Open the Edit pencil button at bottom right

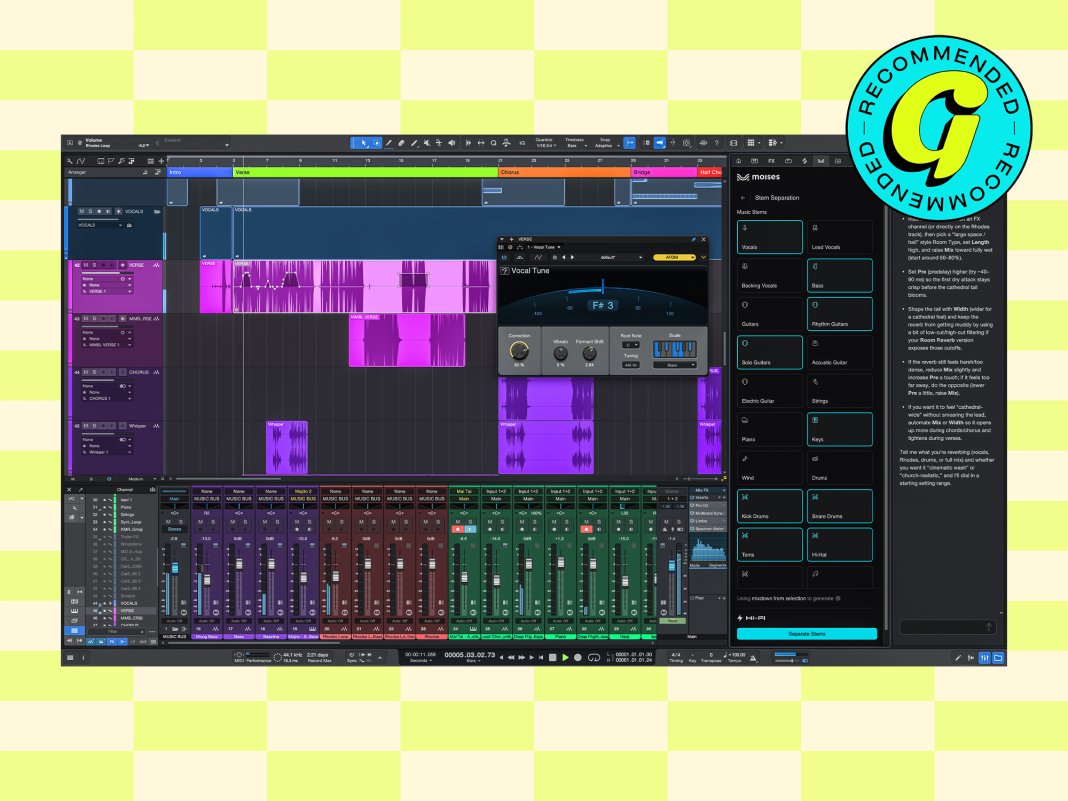coord(958,657)
